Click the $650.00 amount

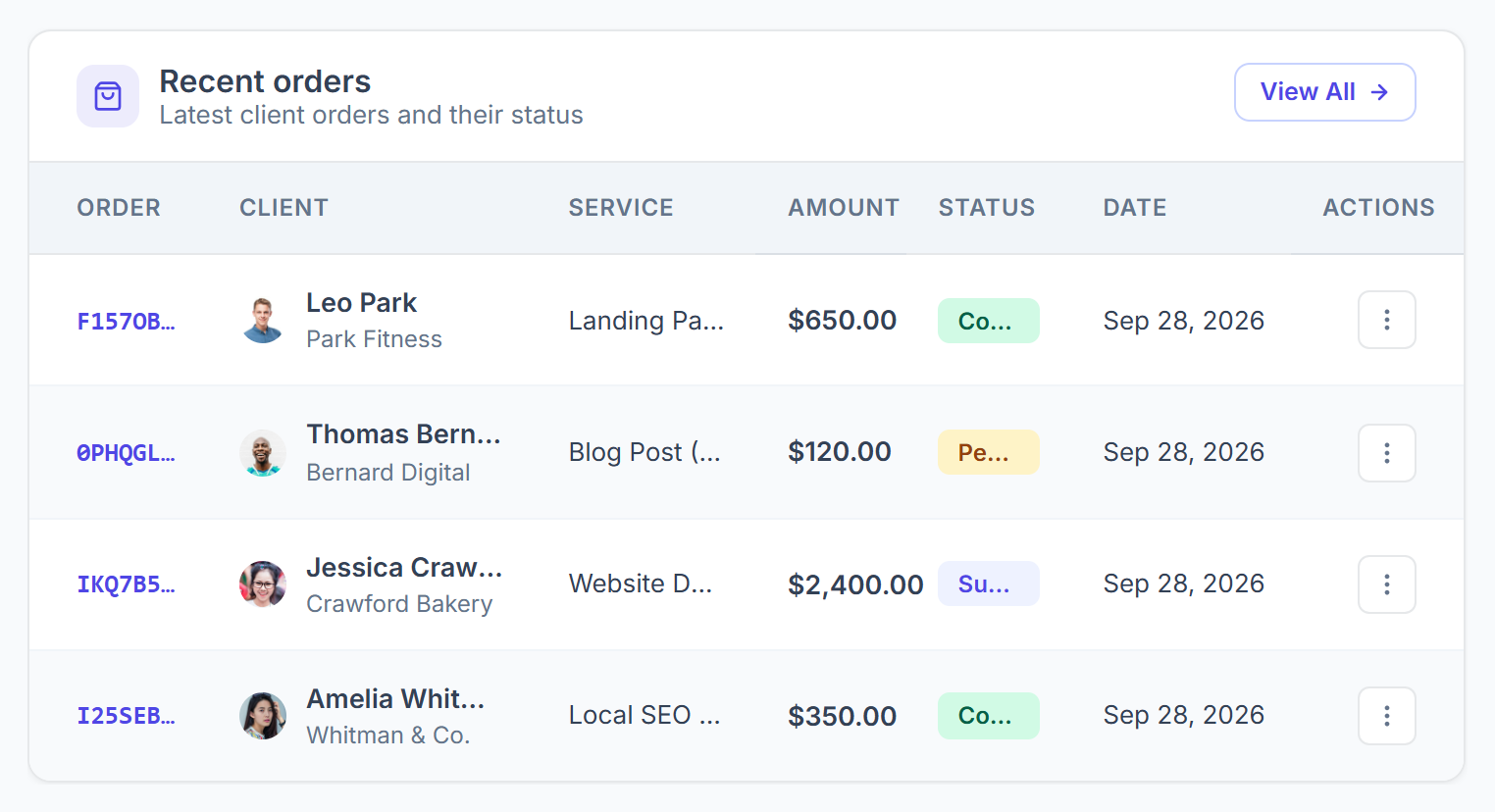point(842,321)
